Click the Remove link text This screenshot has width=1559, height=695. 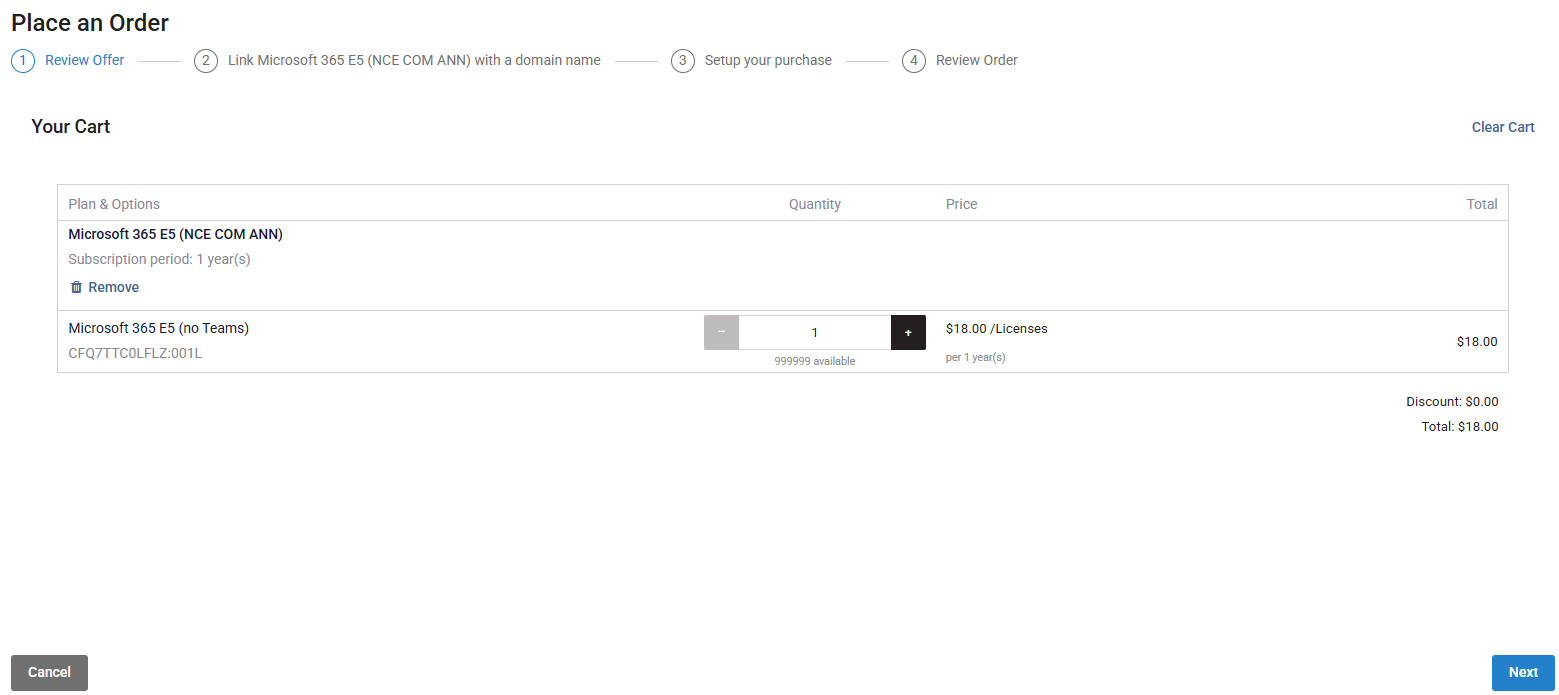click(114, 287)
